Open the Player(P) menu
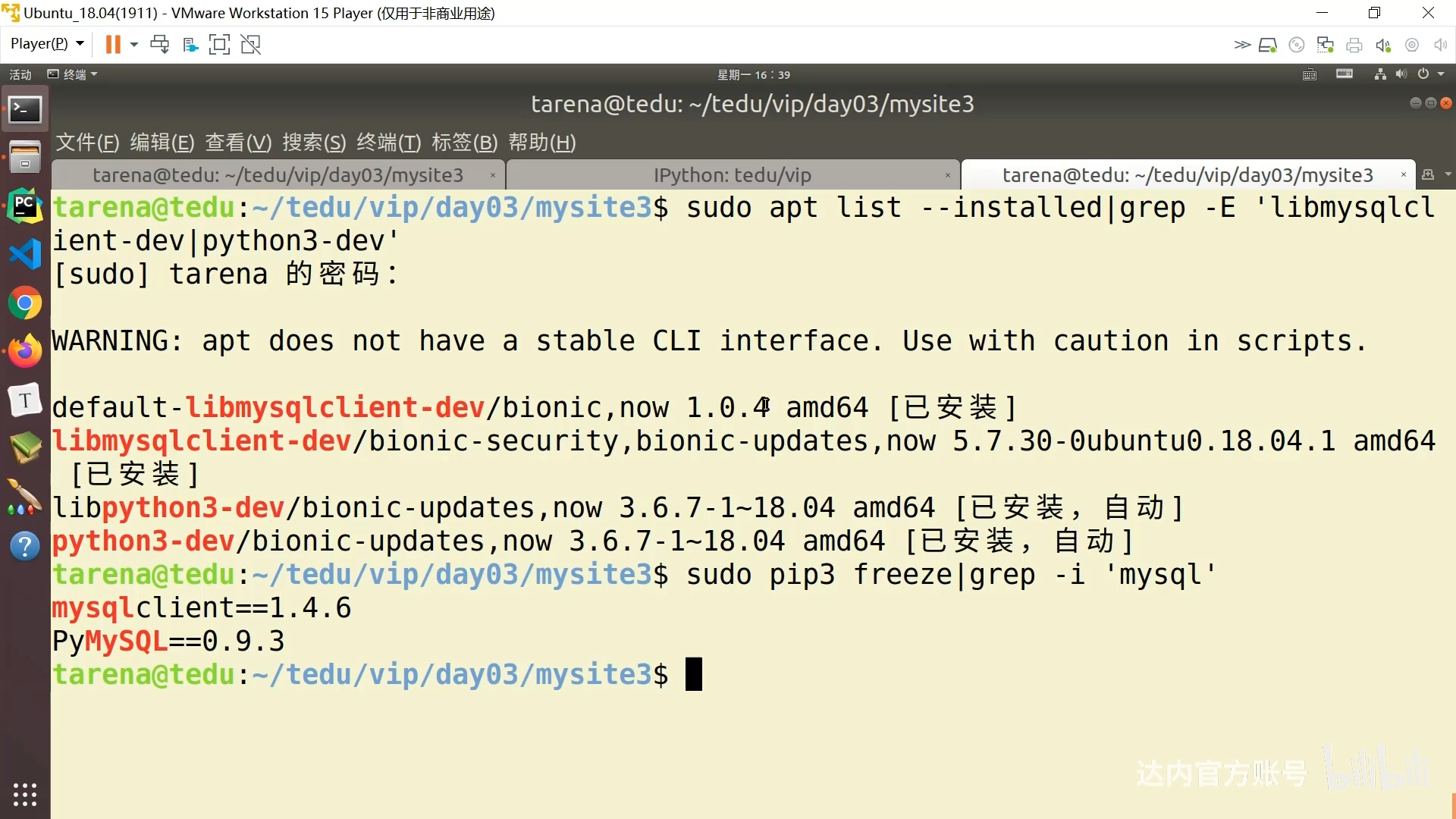 point(46,44)
